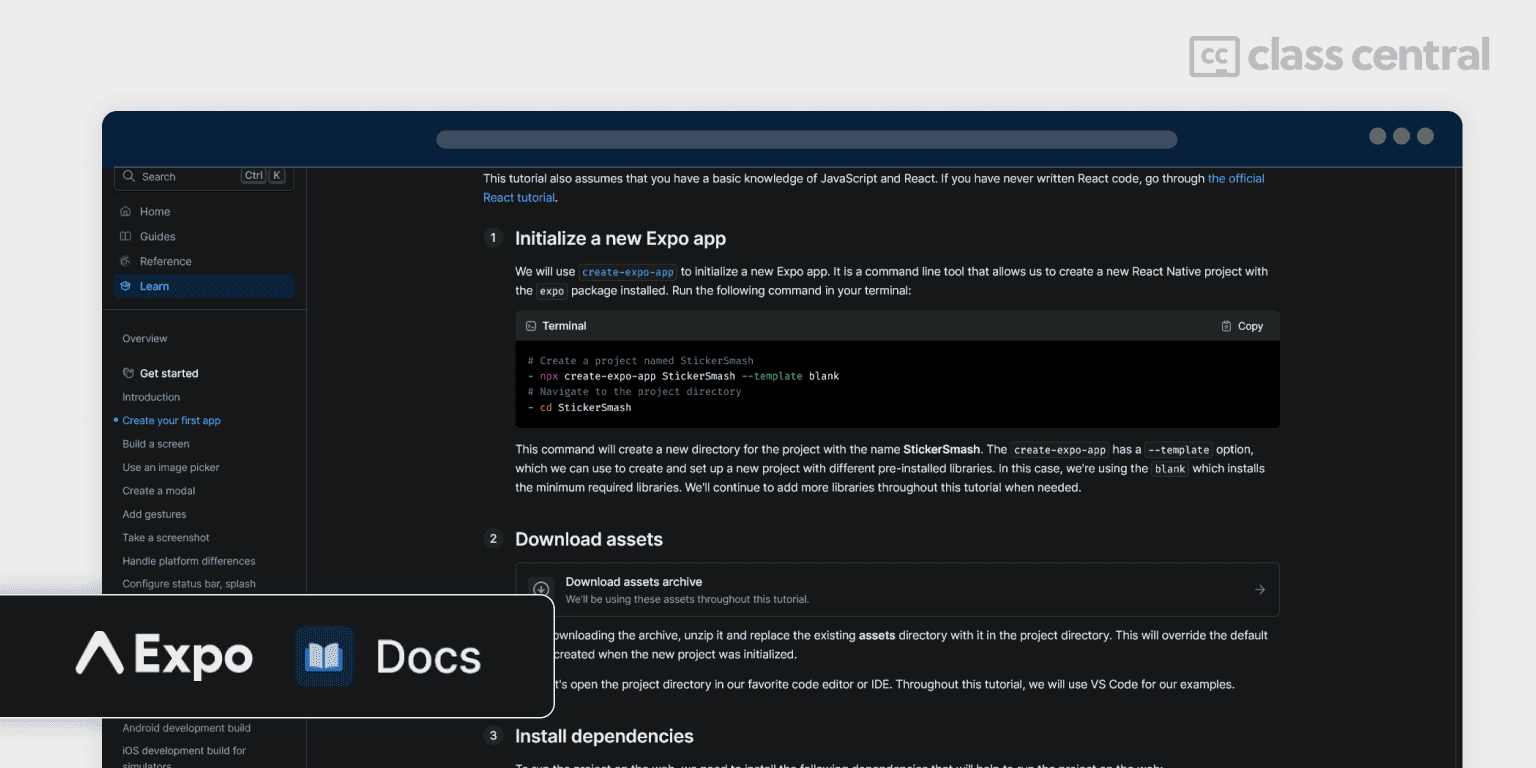Screen dimensions: 1536x768
Task: Click the browser address bar
Action: 807,139
